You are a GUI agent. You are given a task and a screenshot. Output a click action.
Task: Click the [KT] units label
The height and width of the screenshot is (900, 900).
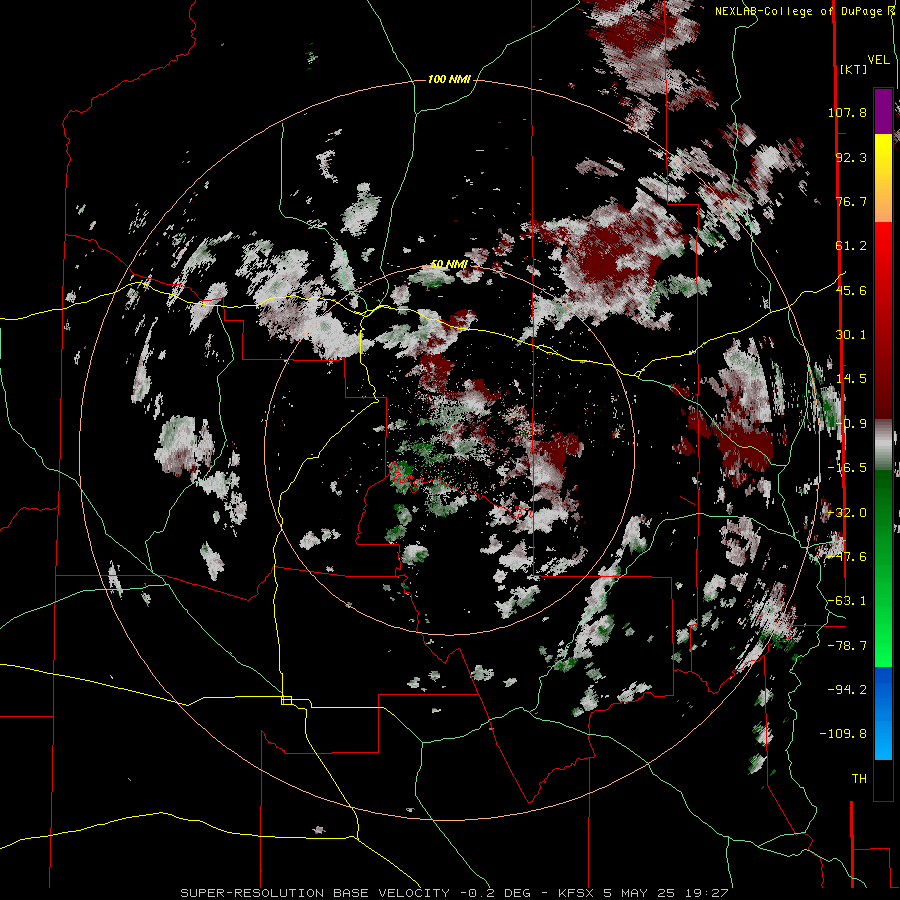[853, 69]
